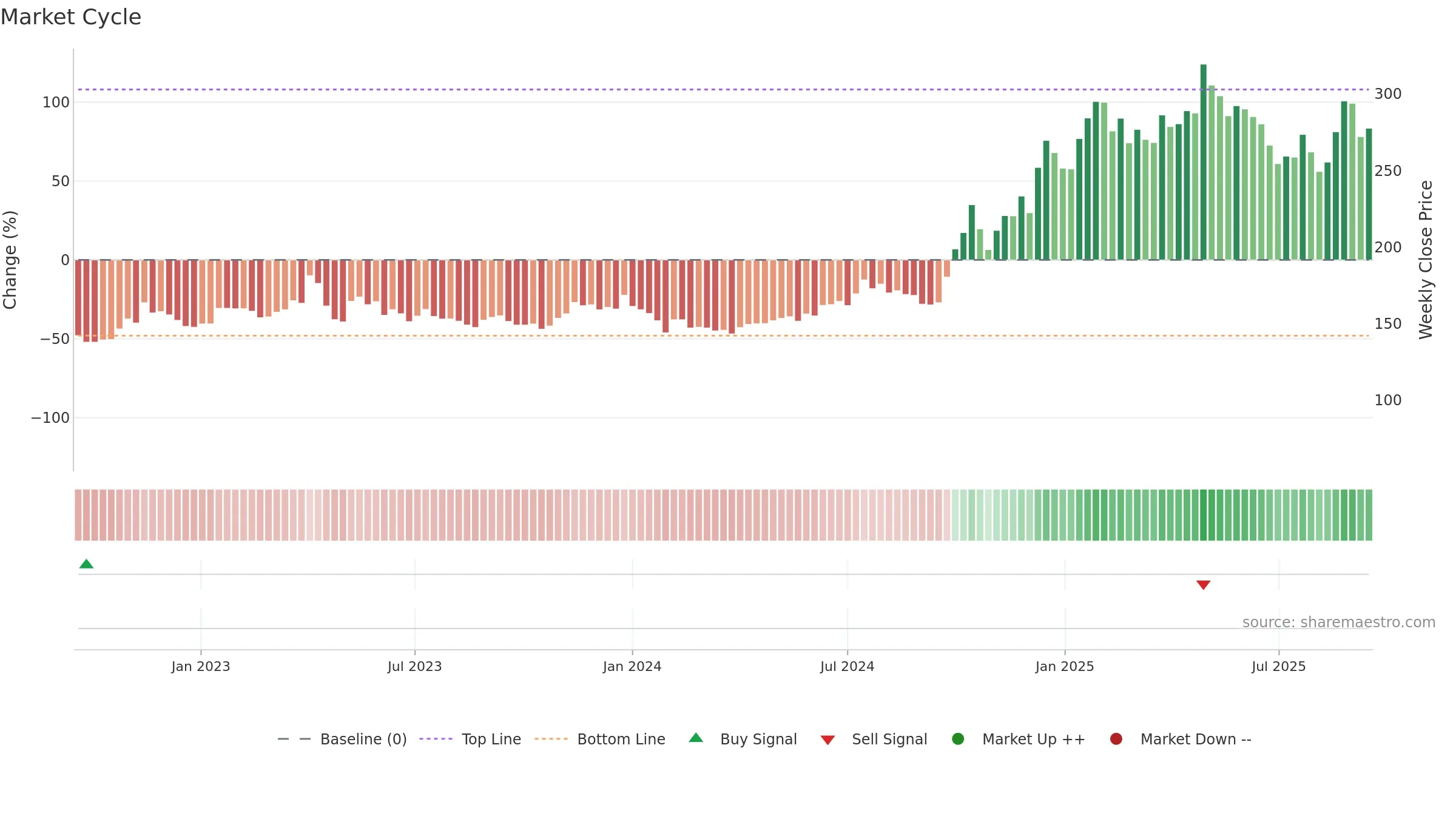Click the Market Cycle chart title
This screenshot has width=1456, height=819.
pyautogui.click(x=71, y=17)
